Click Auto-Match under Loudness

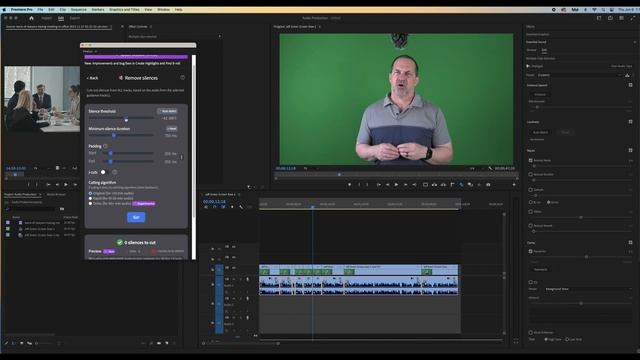coord(540,132)
